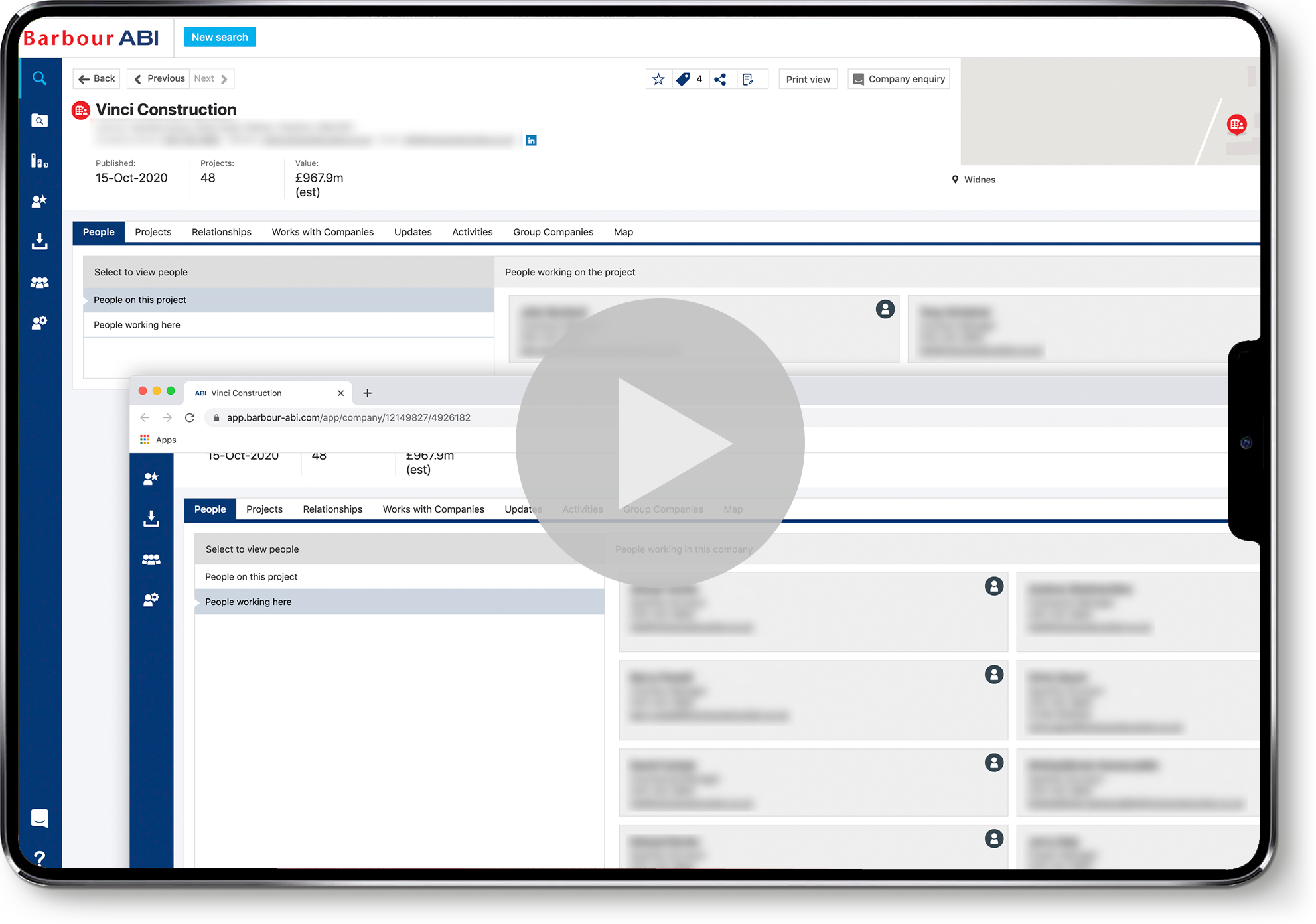Click the browser address bar URL
This screenshot has height=924, width=1316.
(x=348, y=417)
